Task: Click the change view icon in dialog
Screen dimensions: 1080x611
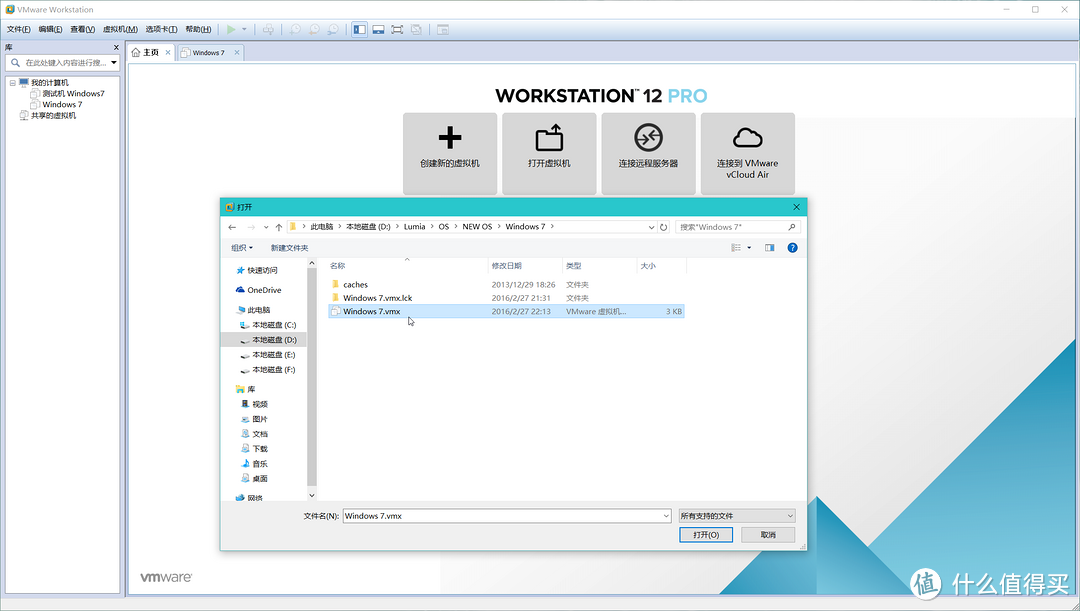Action: (736, 247)
